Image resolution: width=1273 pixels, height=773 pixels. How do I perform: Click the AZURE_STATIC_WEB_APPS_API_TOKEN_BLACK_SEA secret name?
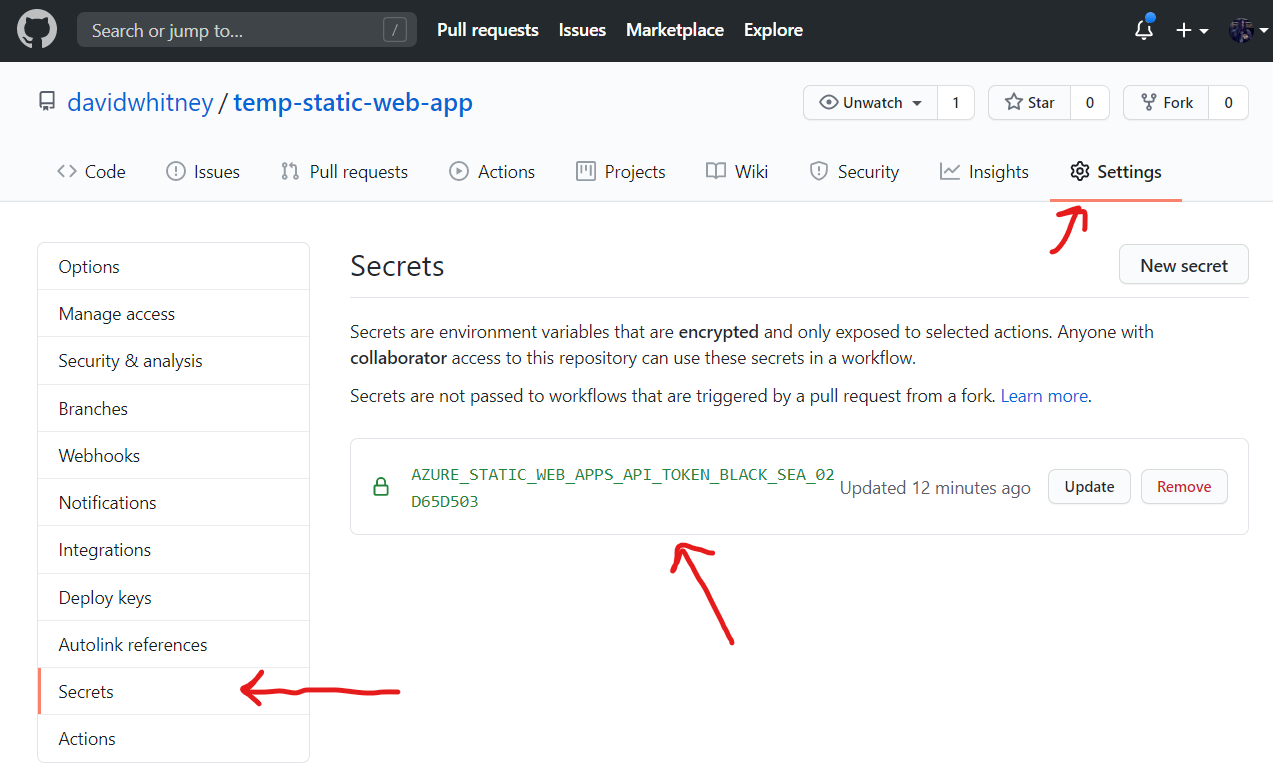(x=622, y=488)
